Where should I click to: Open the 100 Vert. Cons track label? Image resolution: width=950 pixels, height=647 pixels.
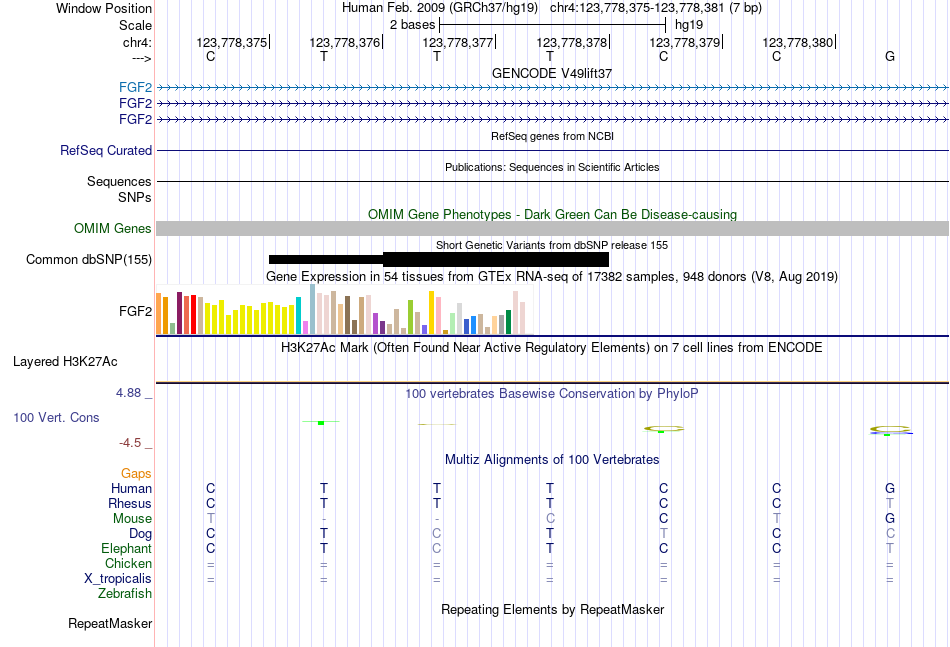[56, 417]
